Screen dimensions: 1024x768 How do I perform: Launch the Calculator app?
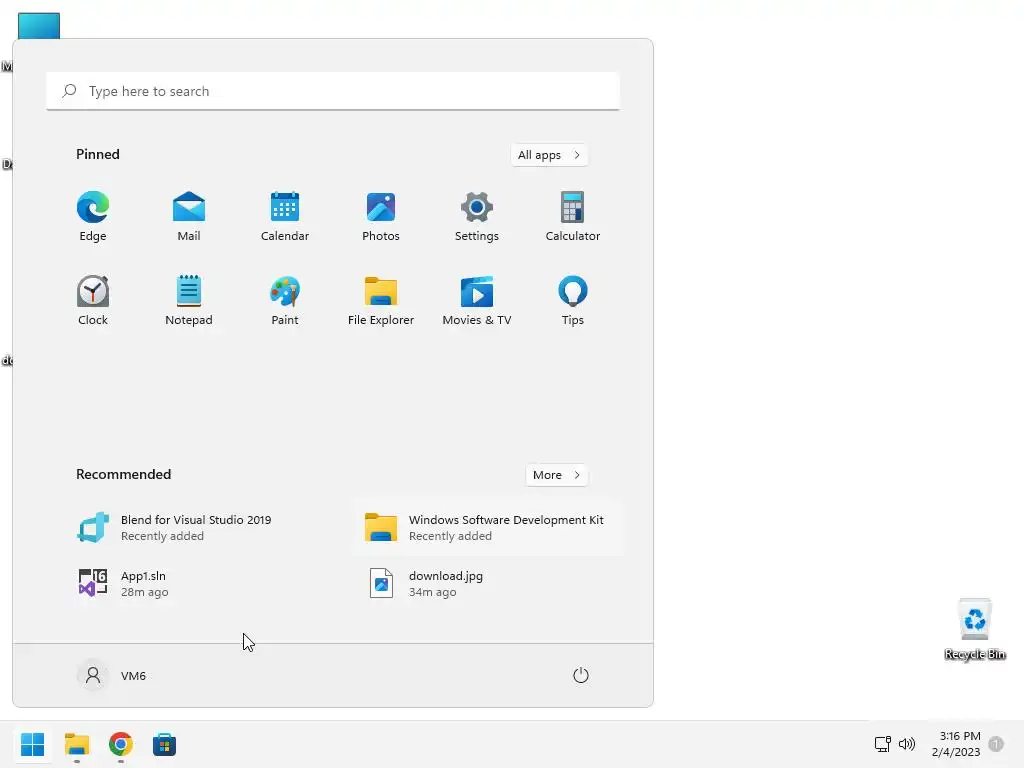573,216
